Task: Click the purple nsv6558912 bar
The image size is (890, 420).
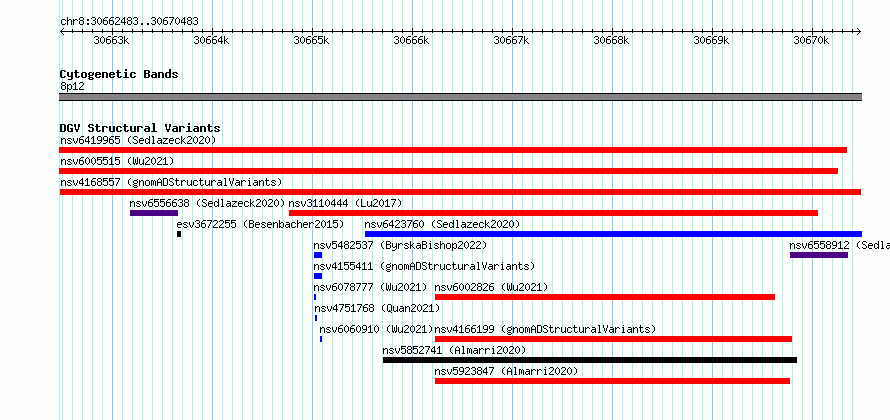Action: tap(819, 255)
